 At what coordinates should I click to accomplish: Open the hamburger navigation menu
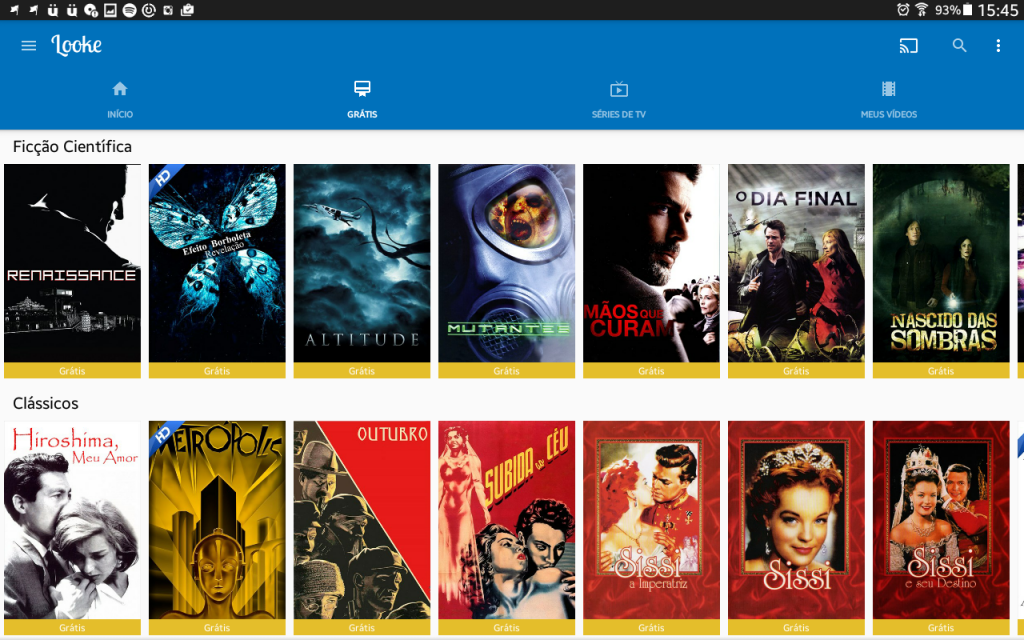tap(28, 46)
